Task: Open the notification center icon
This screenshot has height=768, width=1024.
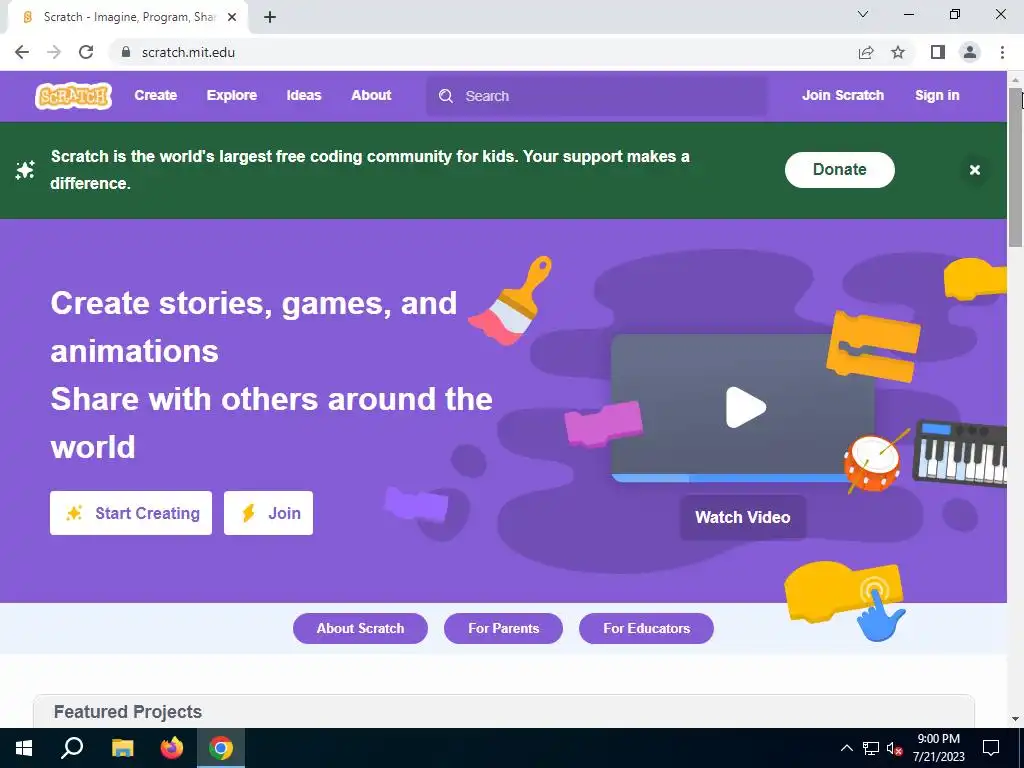Action: click(x=991, y=748)
